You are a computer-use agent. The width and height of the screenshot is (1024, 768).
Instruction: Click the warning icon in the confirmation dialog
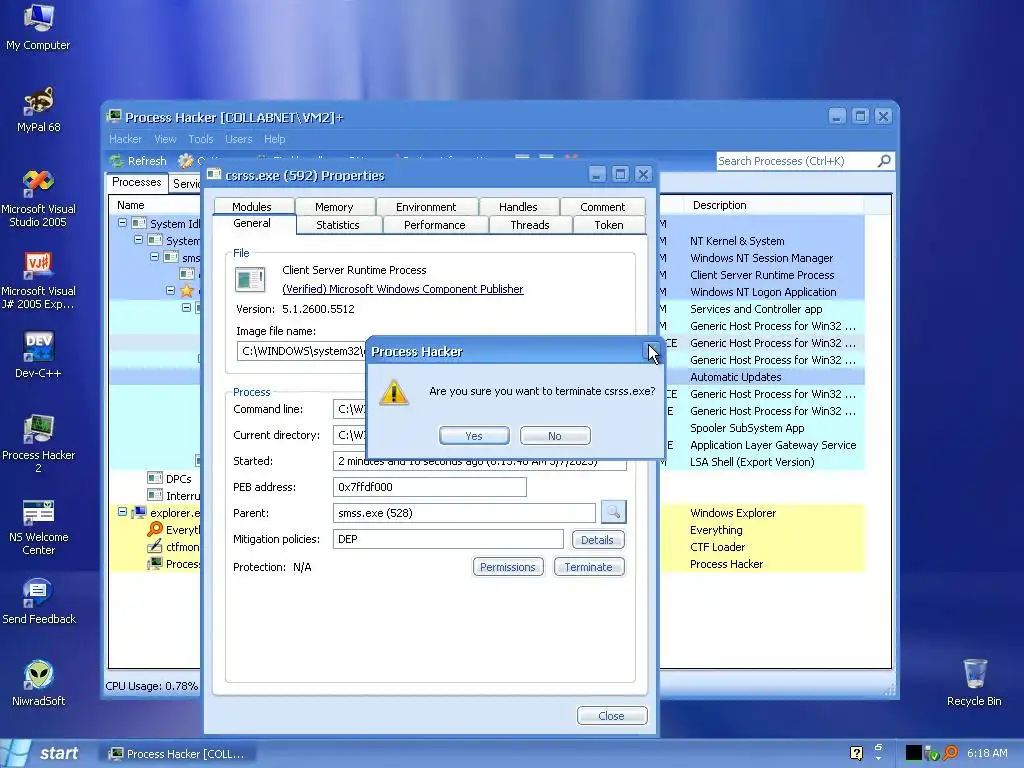(x=394, y=393)
